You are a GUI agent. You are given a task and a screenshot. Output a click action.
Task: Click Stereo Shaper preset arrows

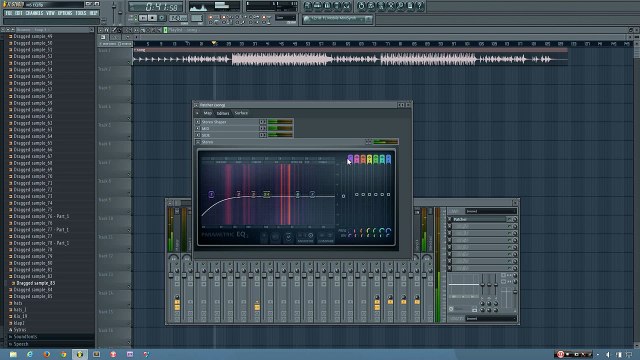click(x=262, y=122)
